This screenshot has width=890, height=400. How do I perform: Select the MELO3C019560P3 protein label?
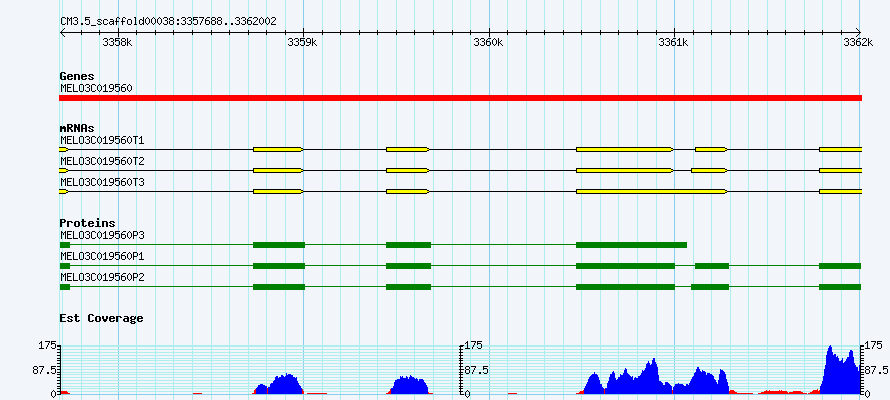click(x=102, y=235)
